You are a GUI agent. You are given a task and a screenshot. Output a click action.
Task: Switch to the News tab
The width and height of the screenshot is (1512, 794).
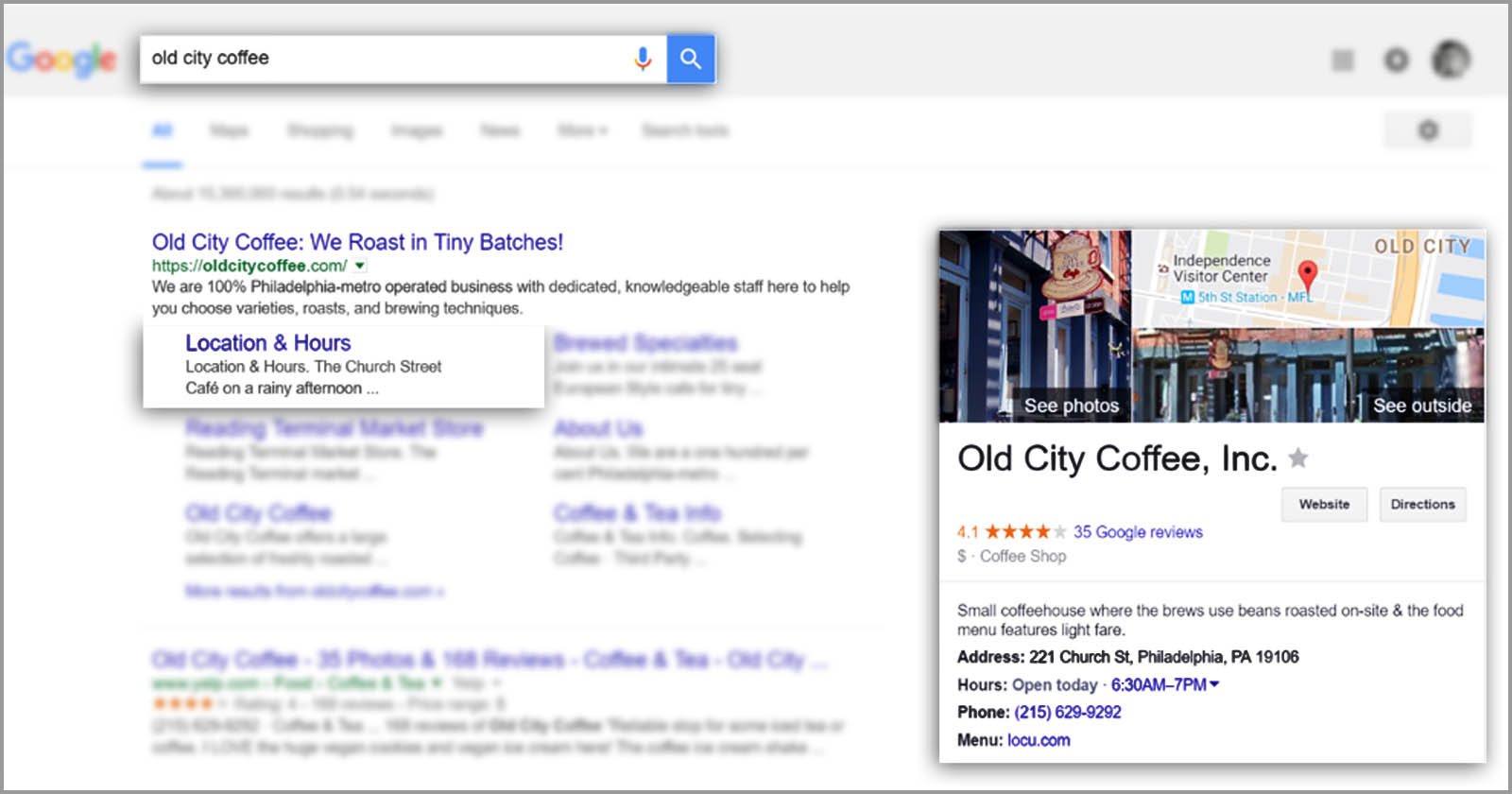[500, 130]
